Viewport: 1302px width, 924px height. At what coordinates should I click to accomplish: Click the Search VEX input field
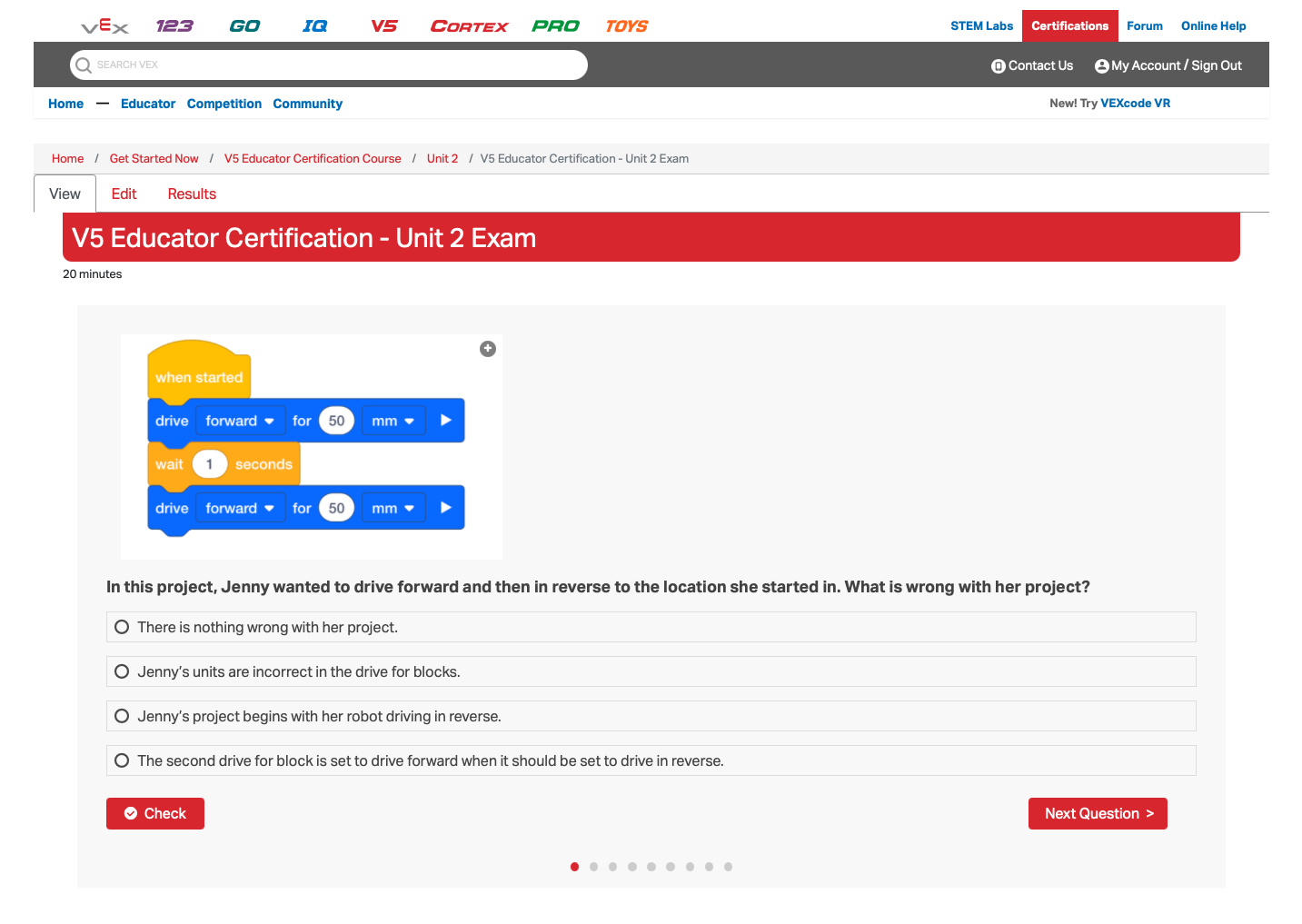click(x=329, y=65)
